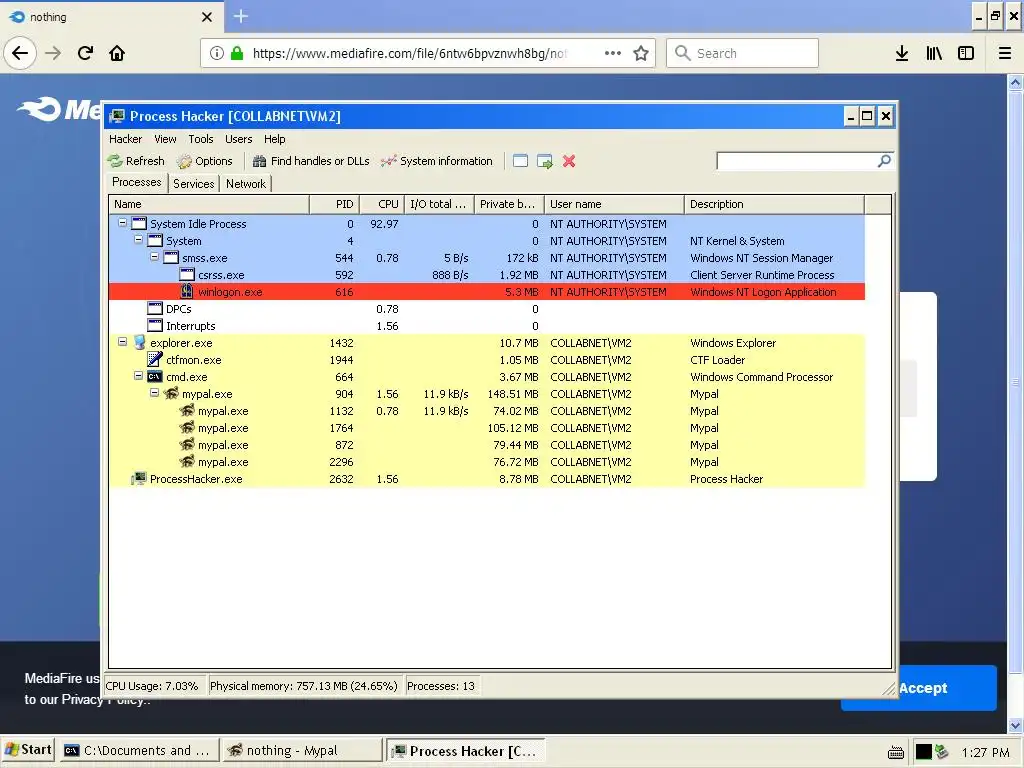
Task: Collapse the smss.exe tree node
Action: (x=155, y=257)
